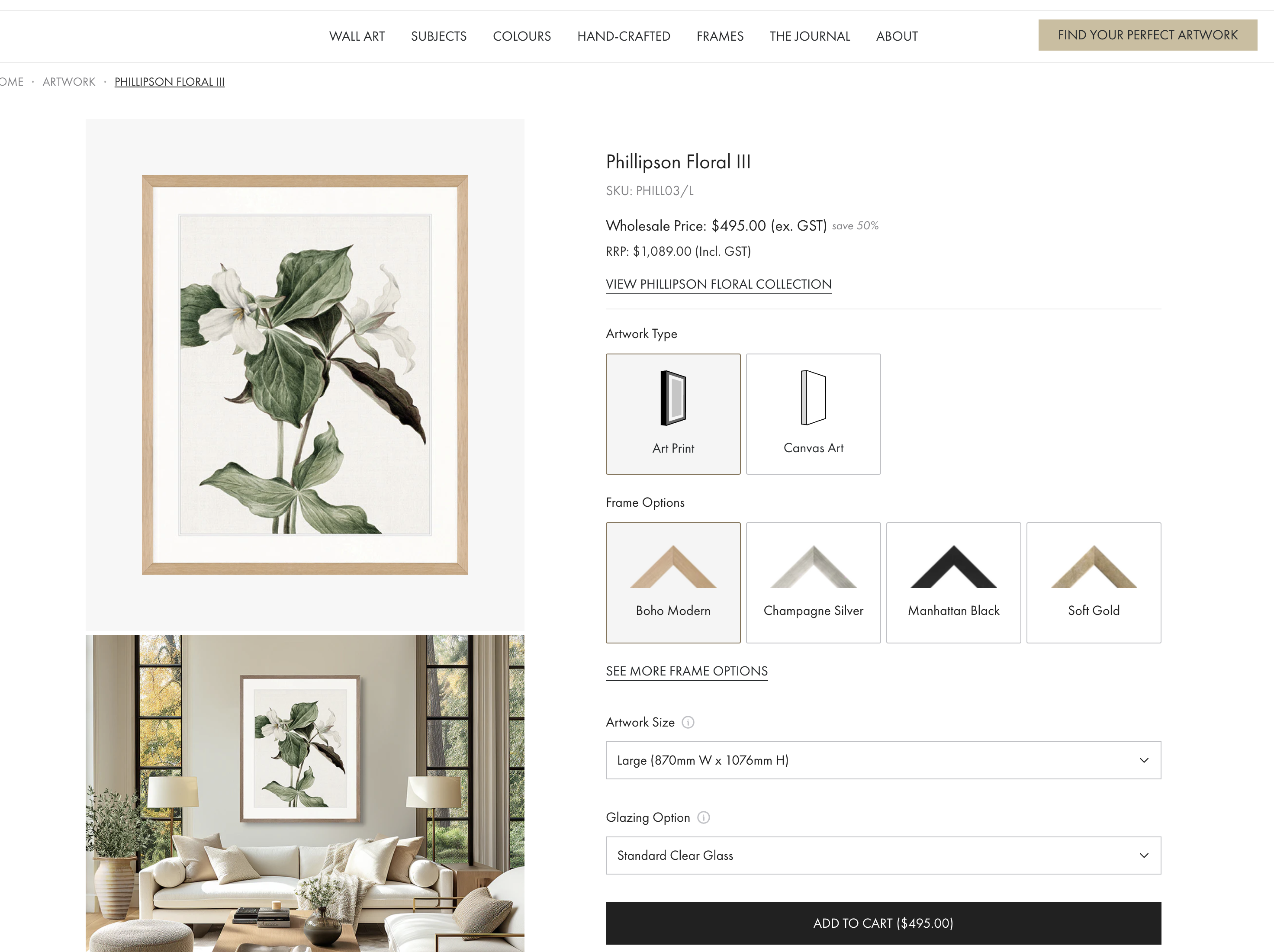Image resolution: width=1274 pixels, height=952 pixels.
Task: Choose the Soft Gold frame option
Action: (x=1094, y=583)
